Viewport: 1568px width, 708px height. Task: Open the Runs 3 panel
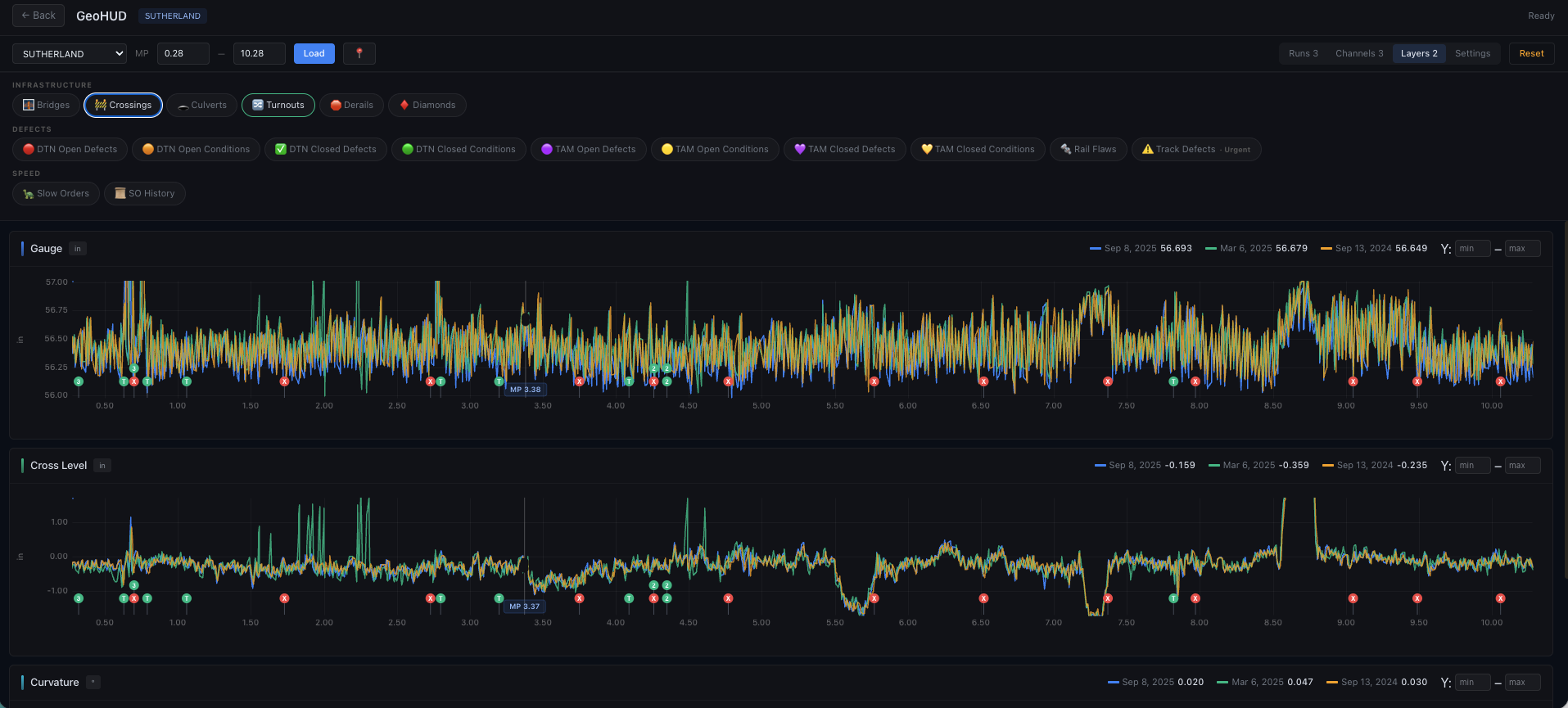coord(1303,53)
